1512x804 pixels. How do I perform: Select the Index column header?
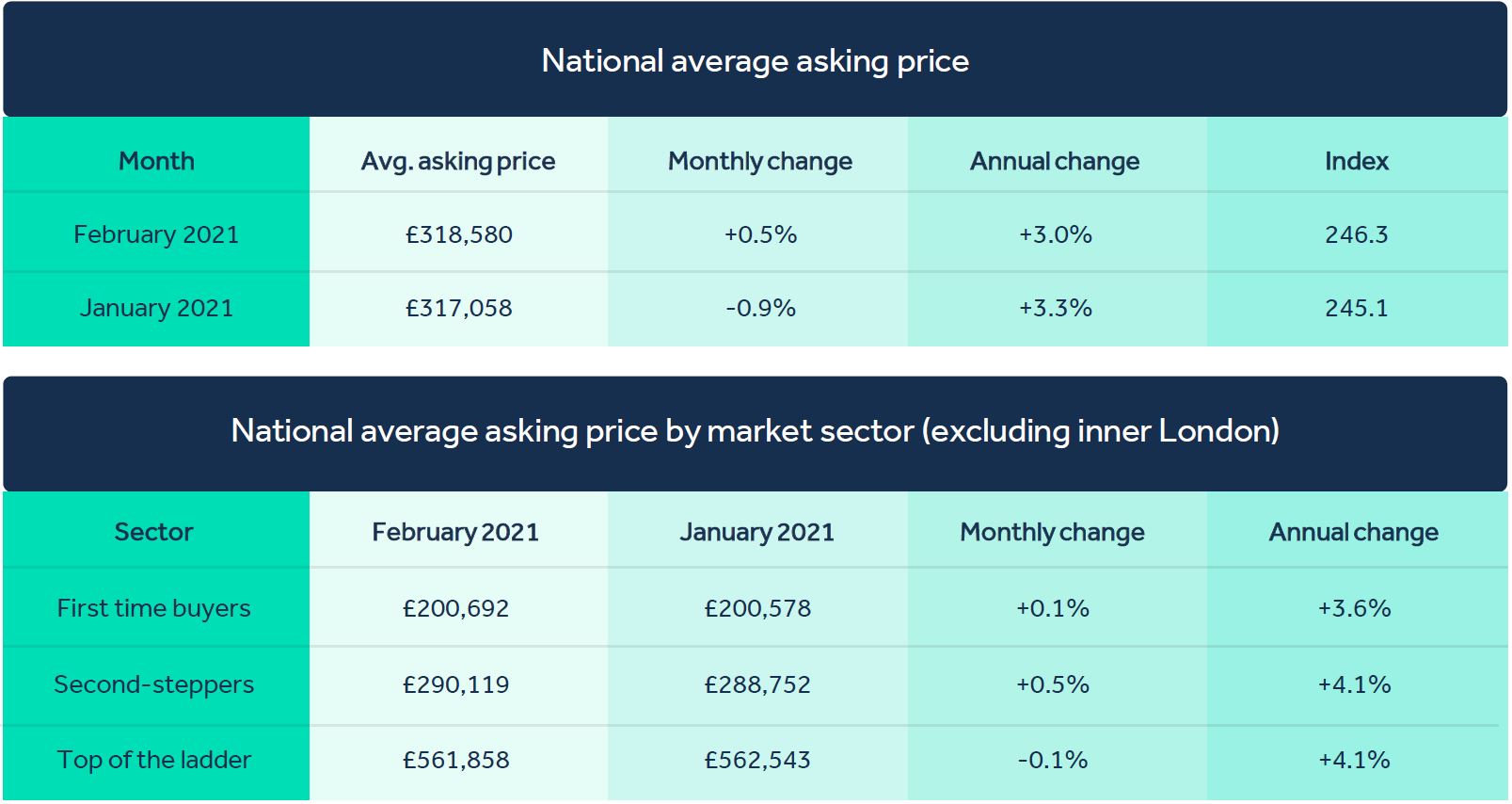tap(1357, 161)
